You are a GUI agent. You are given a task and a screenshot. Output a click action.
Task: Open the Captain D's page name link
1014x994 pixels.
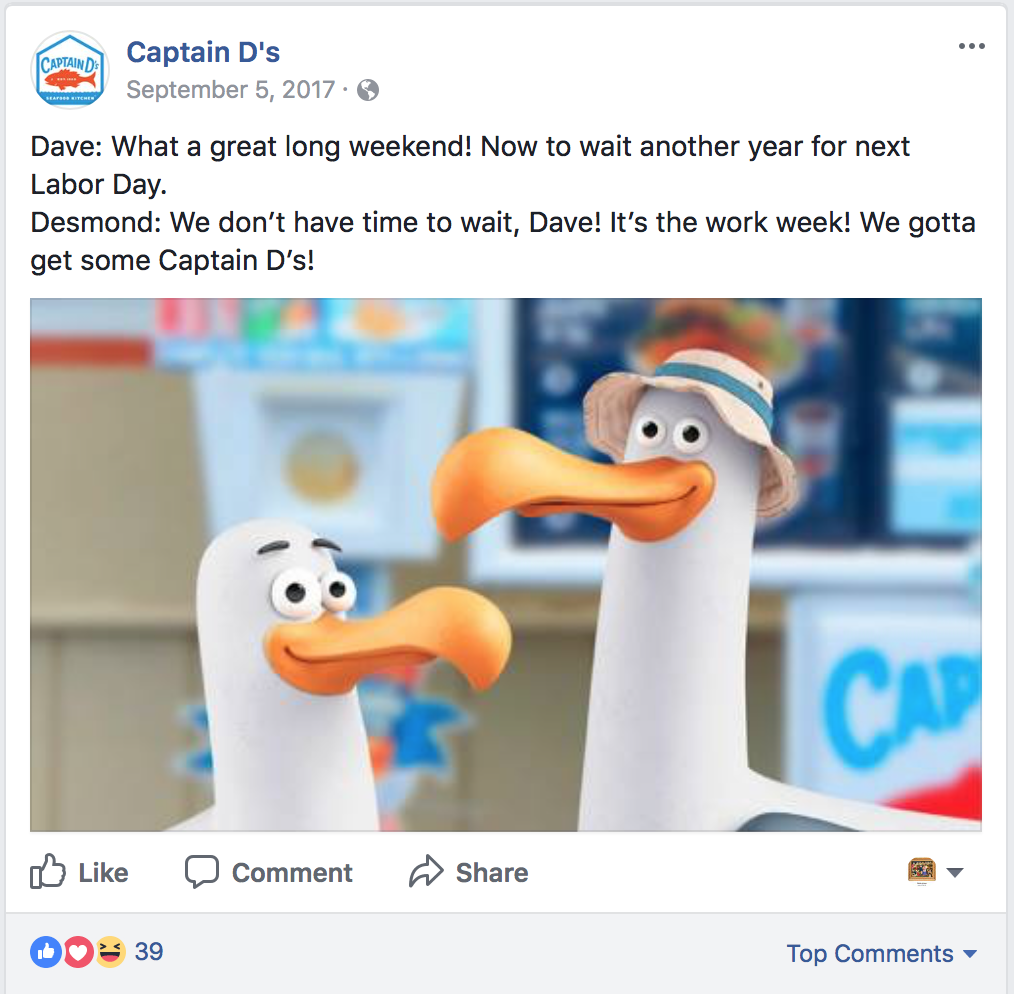point(203,52)
